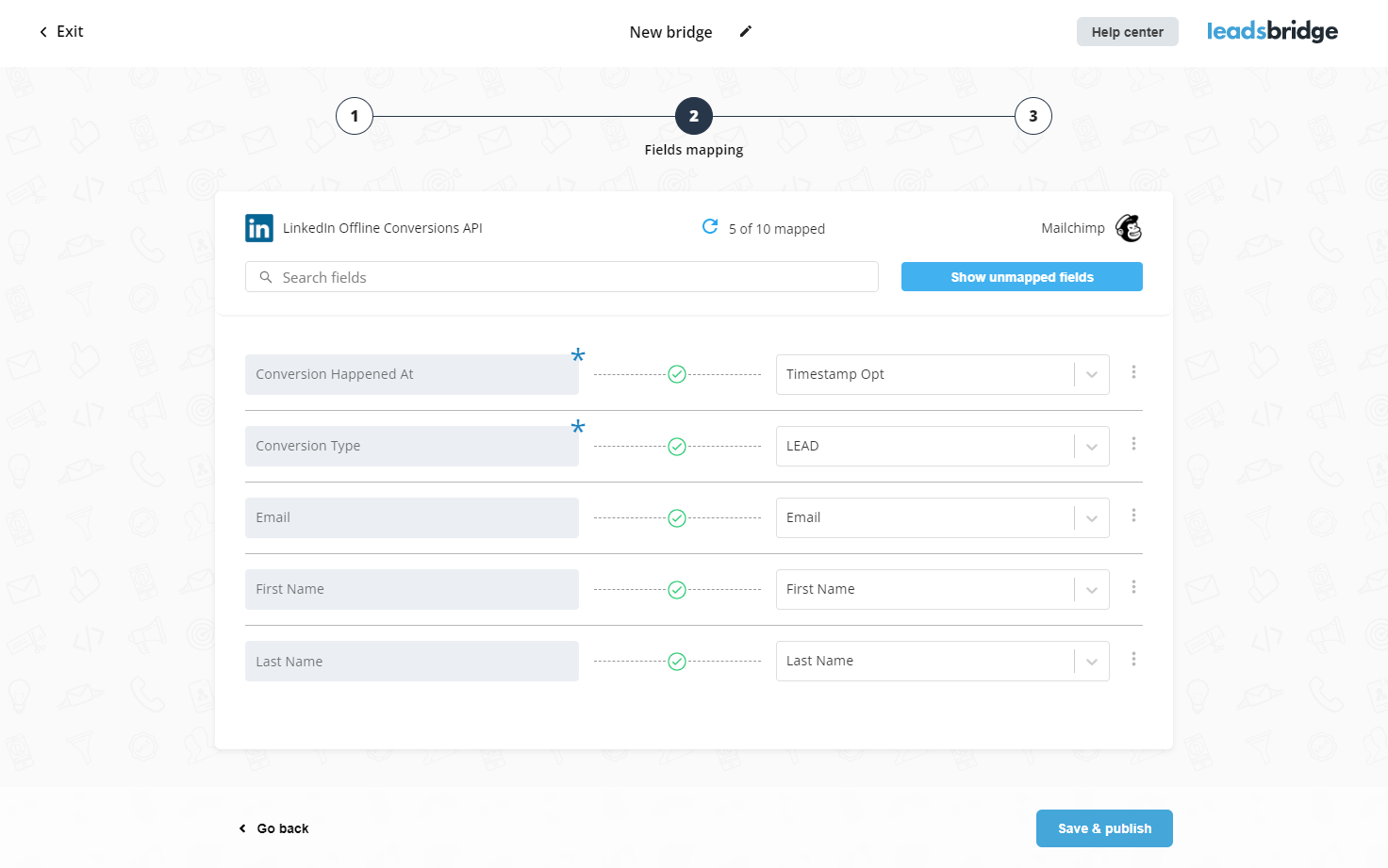Click required asterisk on Conversion Happened At
The image size is (1388, 868).
tap(578, 355)
